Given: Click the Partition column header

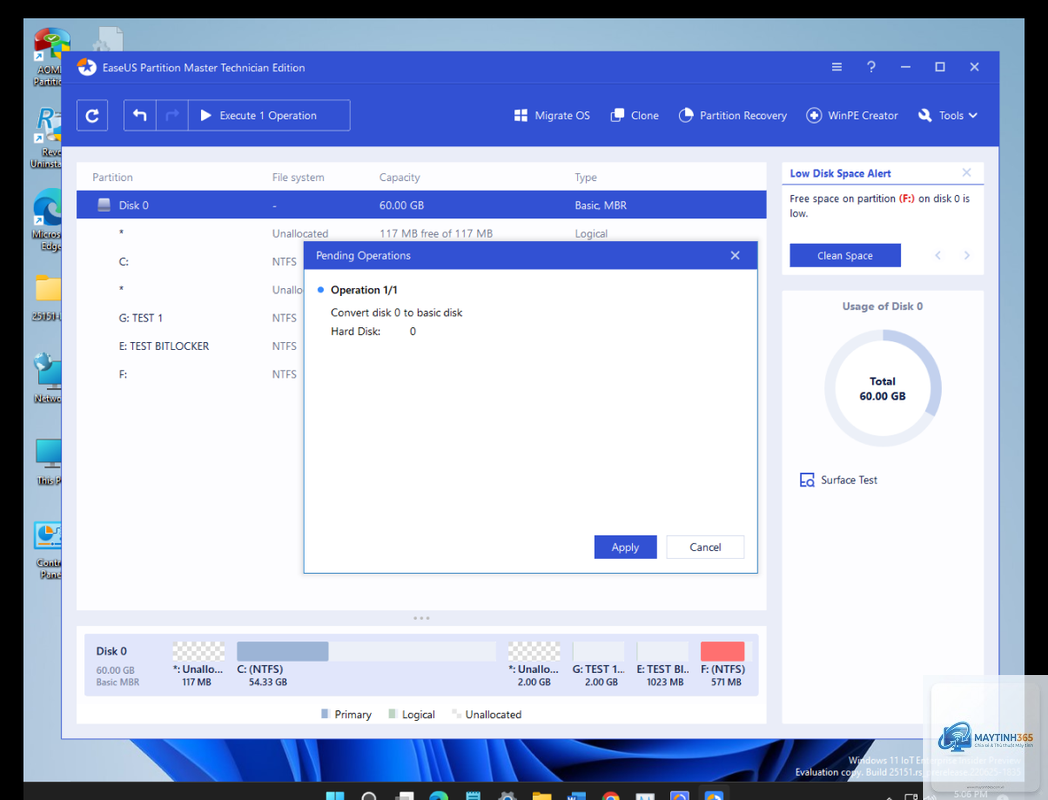Looking at the screenshot, I should tap(112, 177).
